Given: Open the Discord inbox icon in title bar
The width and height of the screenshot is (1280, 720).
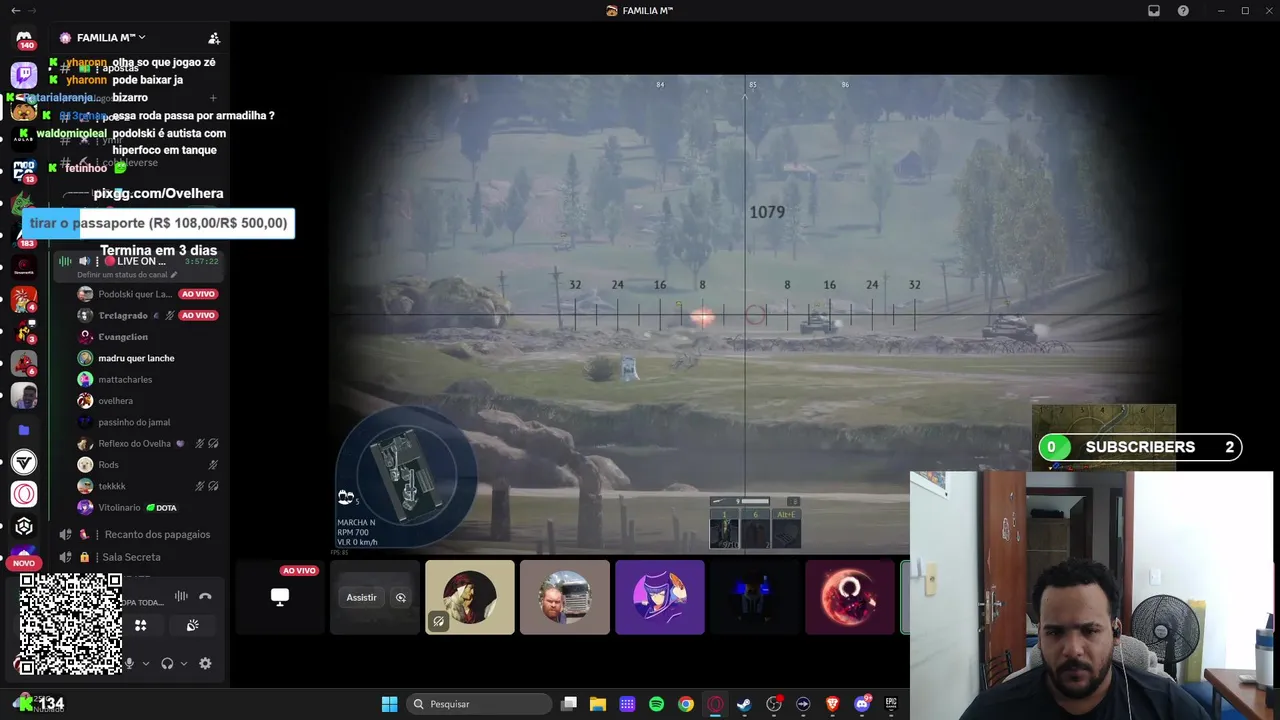Looking at the screenshot, I should click(1154, 10).
